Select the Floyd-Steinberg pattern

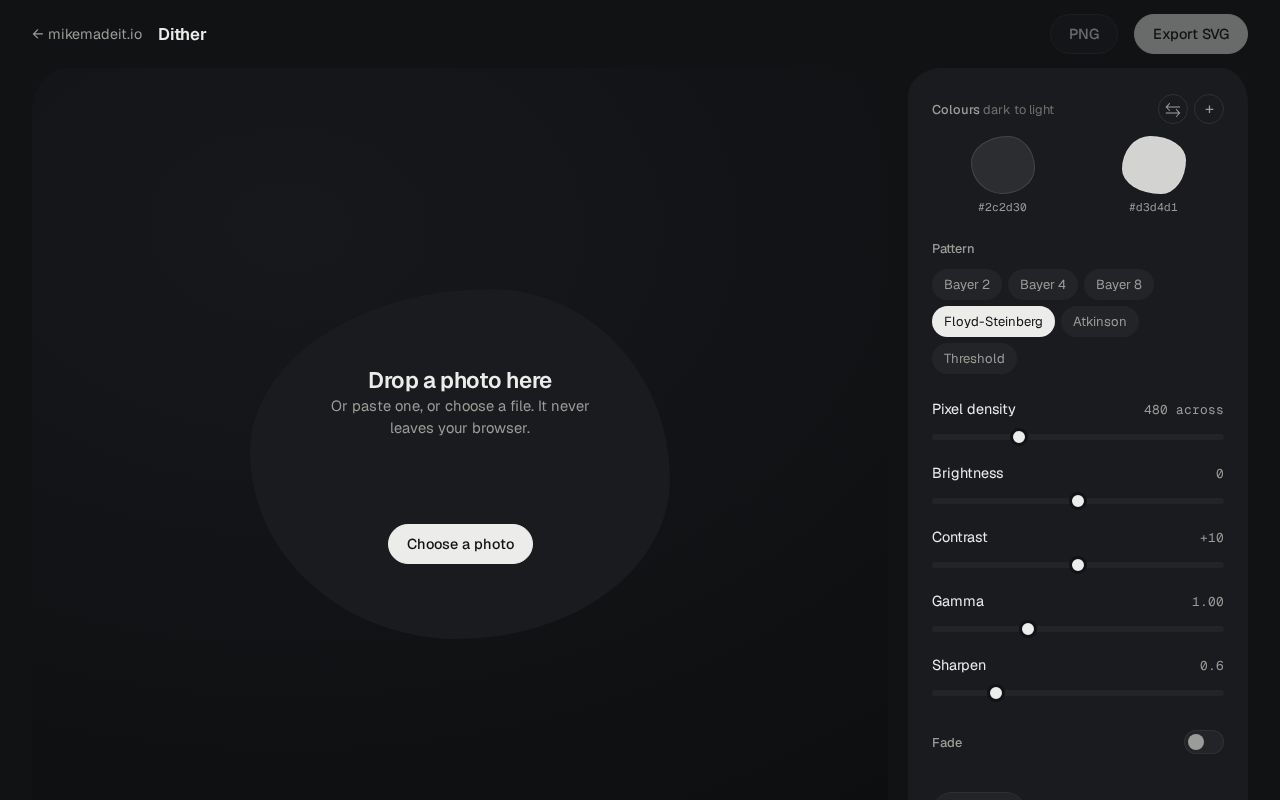pyautogui.click(x=993, y=322)
